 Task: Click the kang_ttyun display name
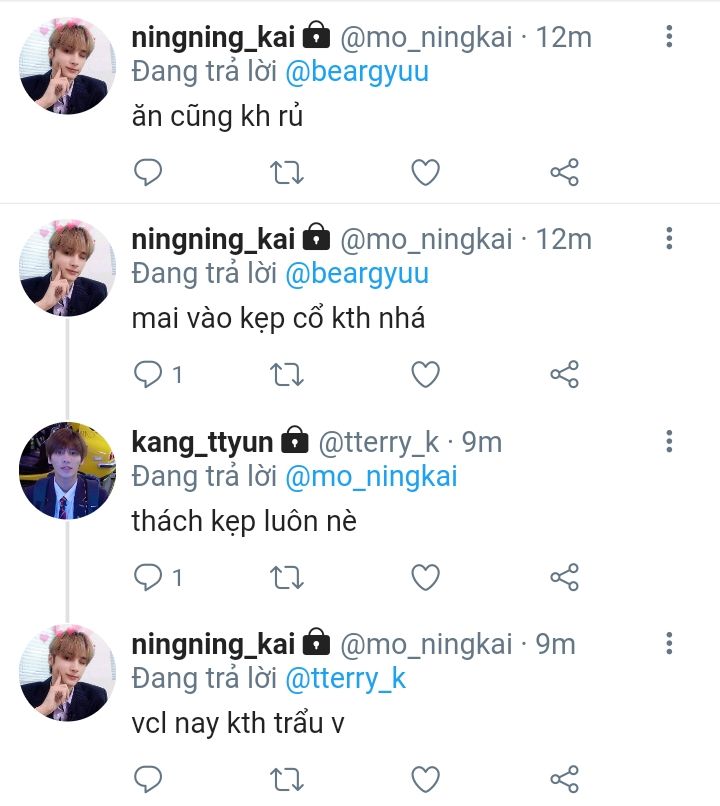pyautogui.click(x=203, y=441)
